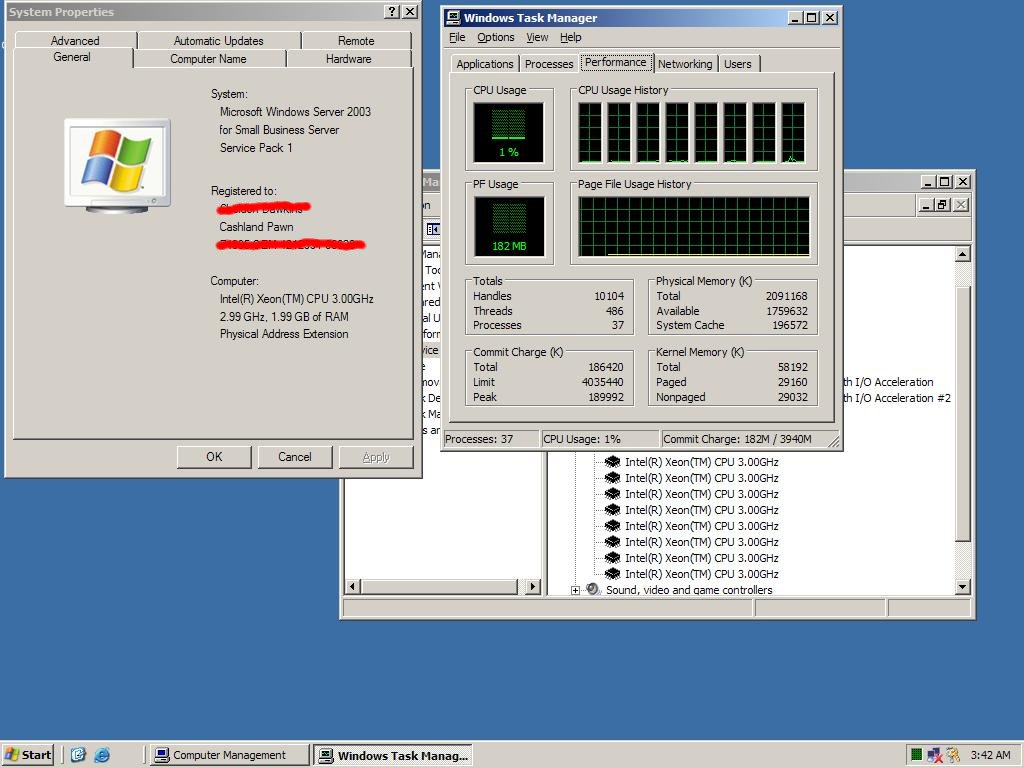1024x768 pixels.
Task: Open the File menu in Task Manager
Action: coord(457,37)
